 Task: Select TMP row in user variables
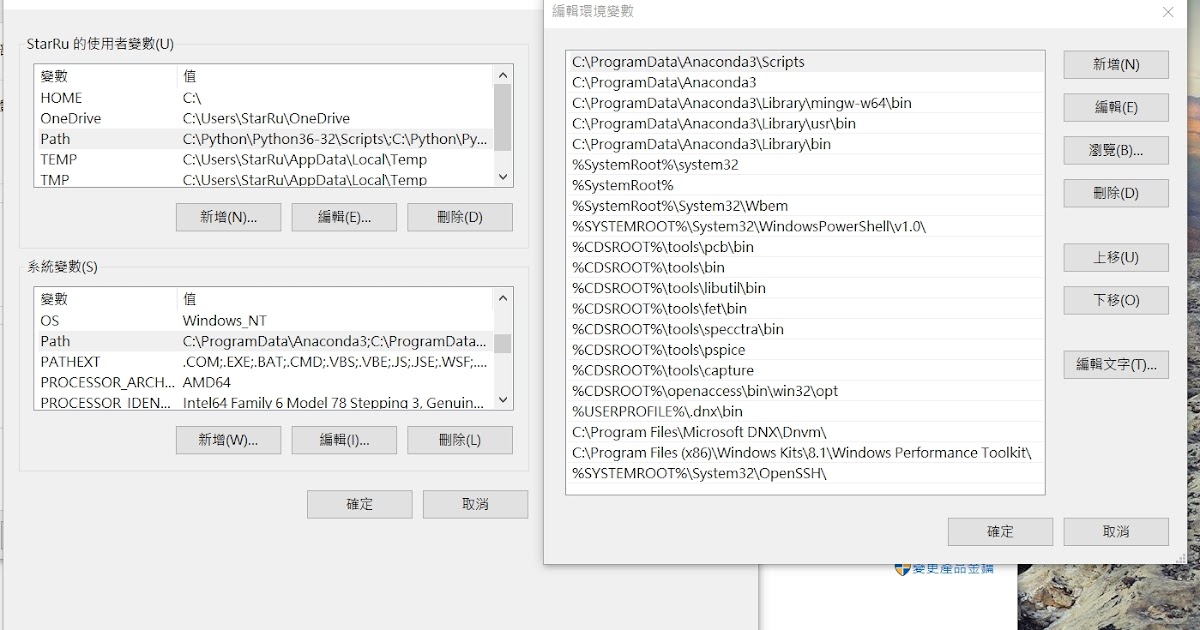(x=264, y=179)
